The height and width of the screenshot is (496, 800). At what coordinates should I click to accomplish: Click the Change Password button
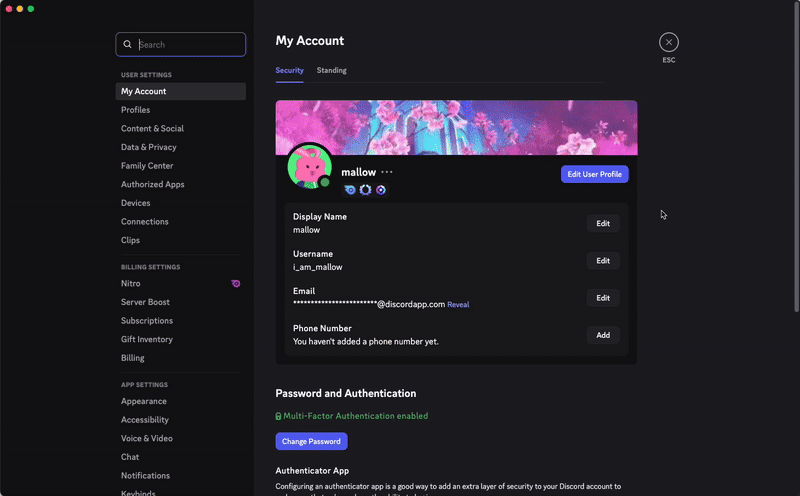pyautogui.click(x=311, y=441)
